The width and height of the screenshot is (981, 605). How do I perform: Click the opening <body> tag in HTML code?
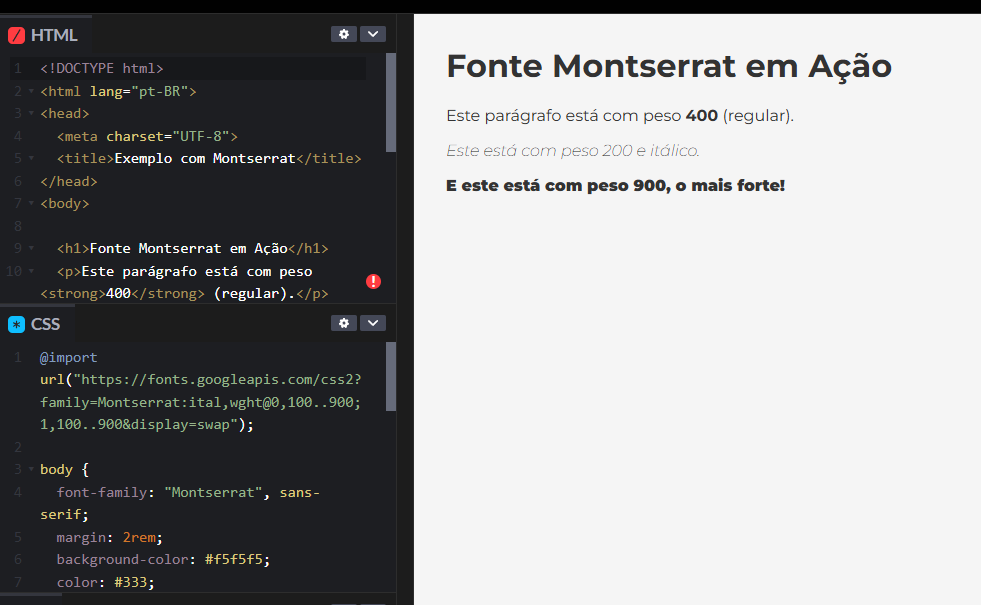[65, 204]
